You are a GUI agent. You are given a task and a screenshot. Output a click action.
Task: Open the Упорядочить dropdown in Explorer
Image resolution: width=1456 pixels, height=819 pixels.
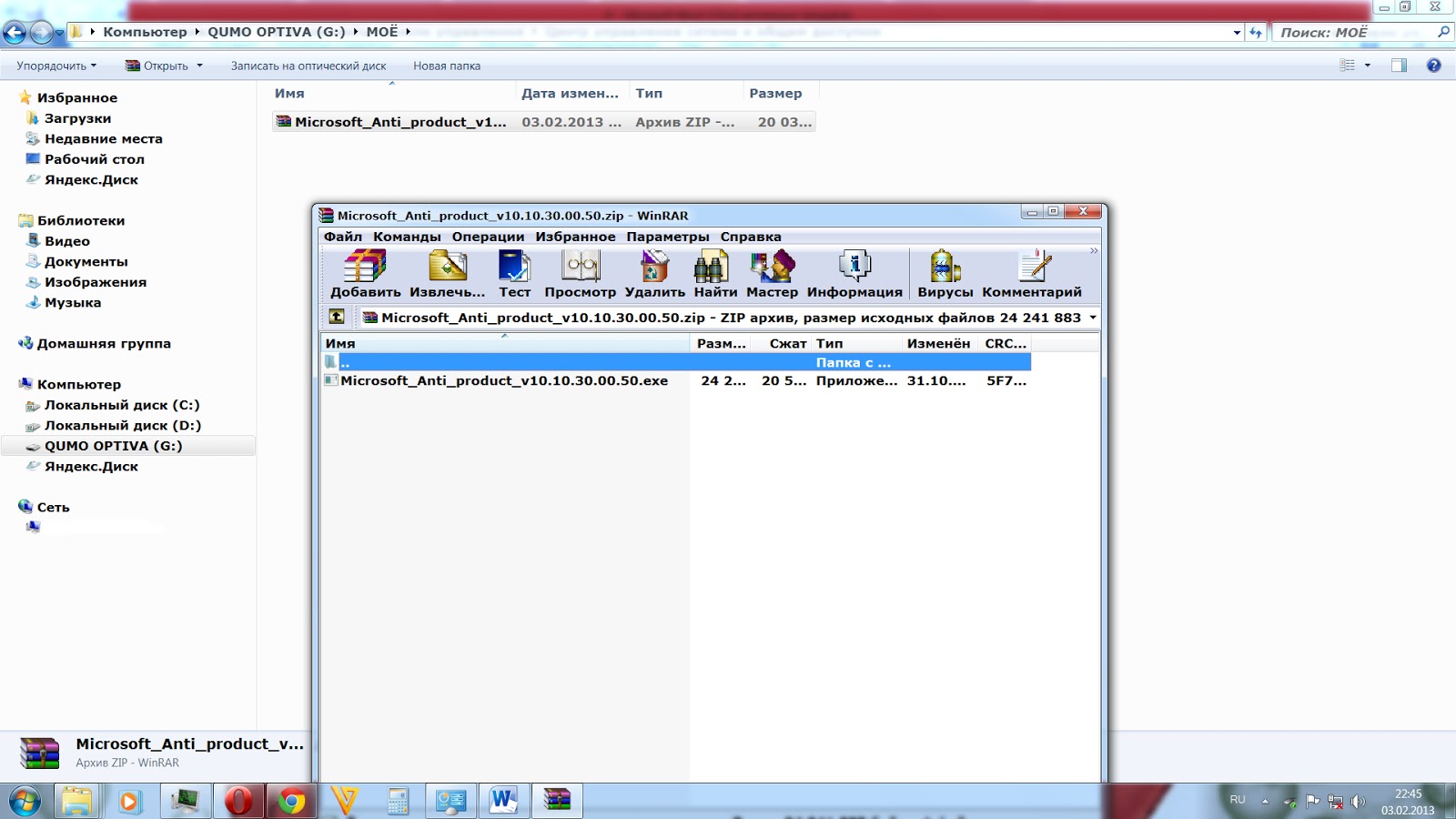click(56, 66)
